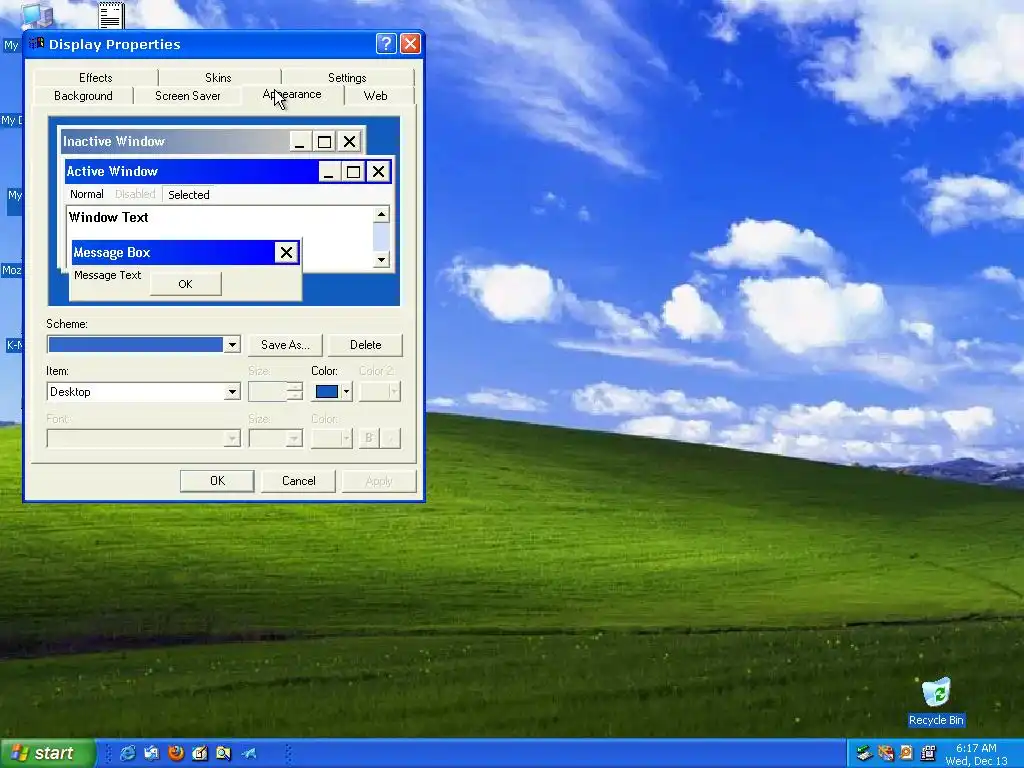Click the crossed-out security shield tray icon

click(886, 753)
